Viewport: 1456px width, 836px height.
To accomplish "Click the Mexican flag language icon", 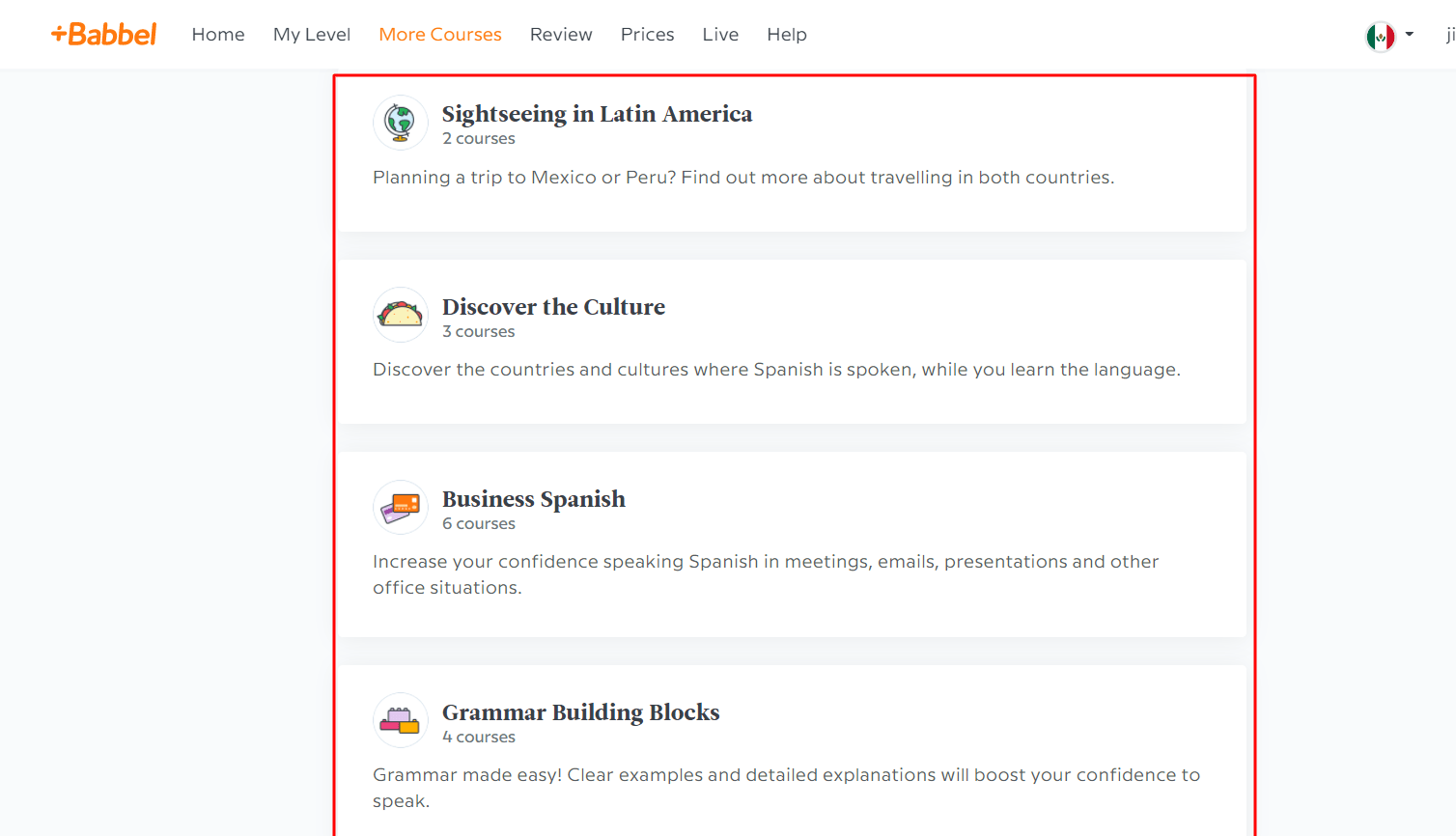I will (x=1380, y=37).
